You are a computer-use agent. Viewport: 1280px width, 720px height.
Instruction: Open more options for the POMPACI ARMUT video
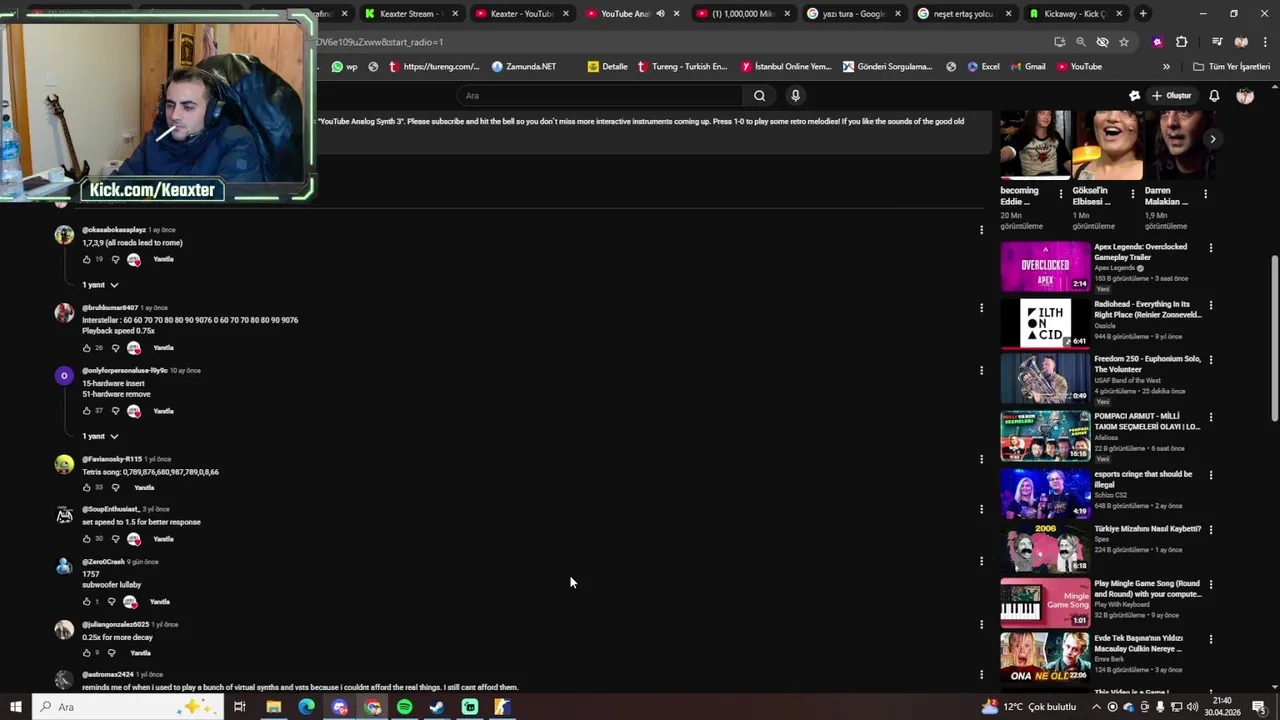[x=1211, y=417]
